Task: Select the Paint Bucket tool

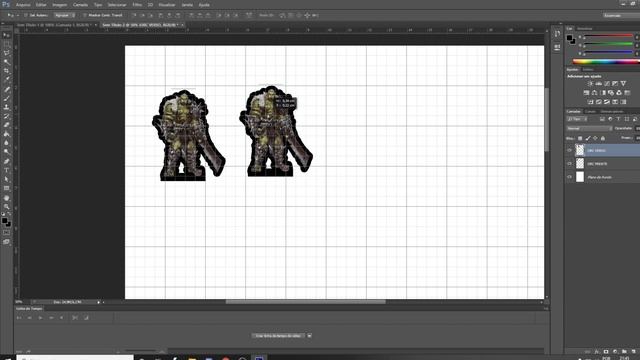Action: pos(7,134)
